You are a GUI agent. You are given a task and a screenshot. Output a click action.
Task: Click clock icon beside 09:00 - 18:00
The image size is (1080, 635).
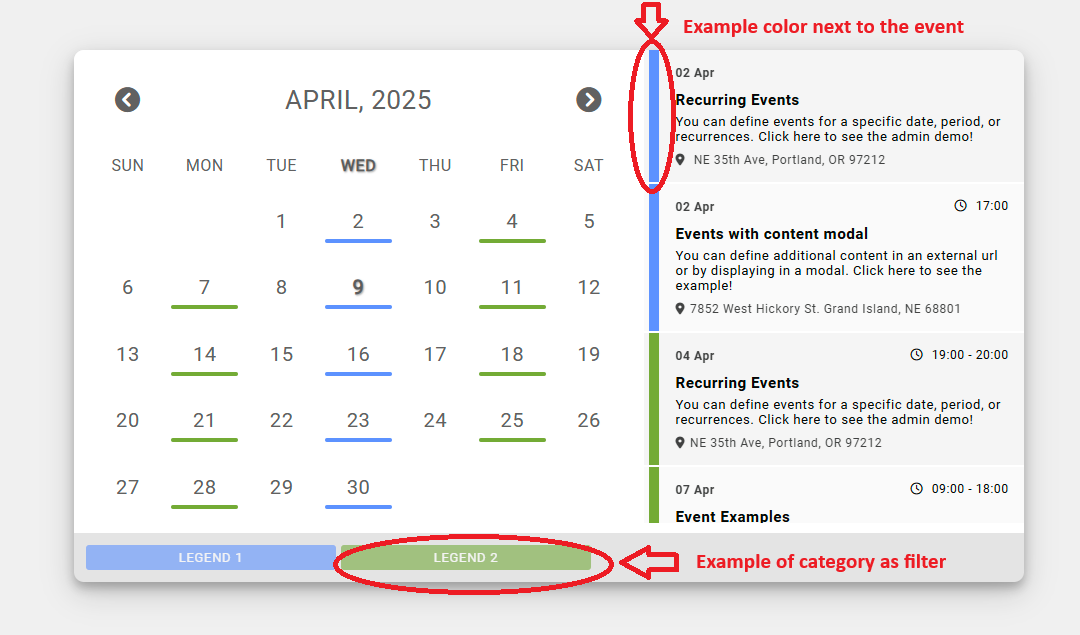tap(916, 489)
